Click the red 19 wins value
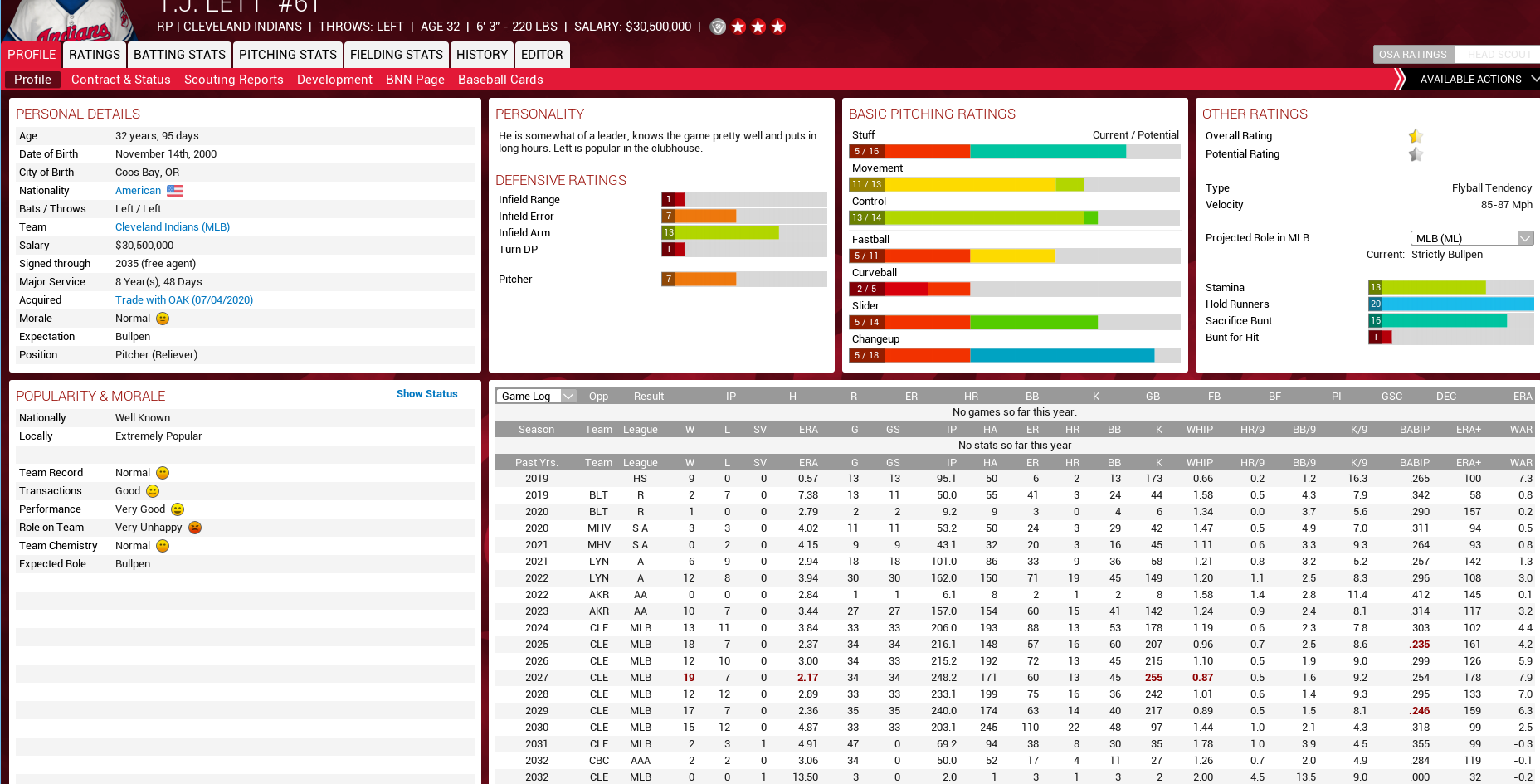The width and height of the screenshot is (1540, 784). [689, 678]
